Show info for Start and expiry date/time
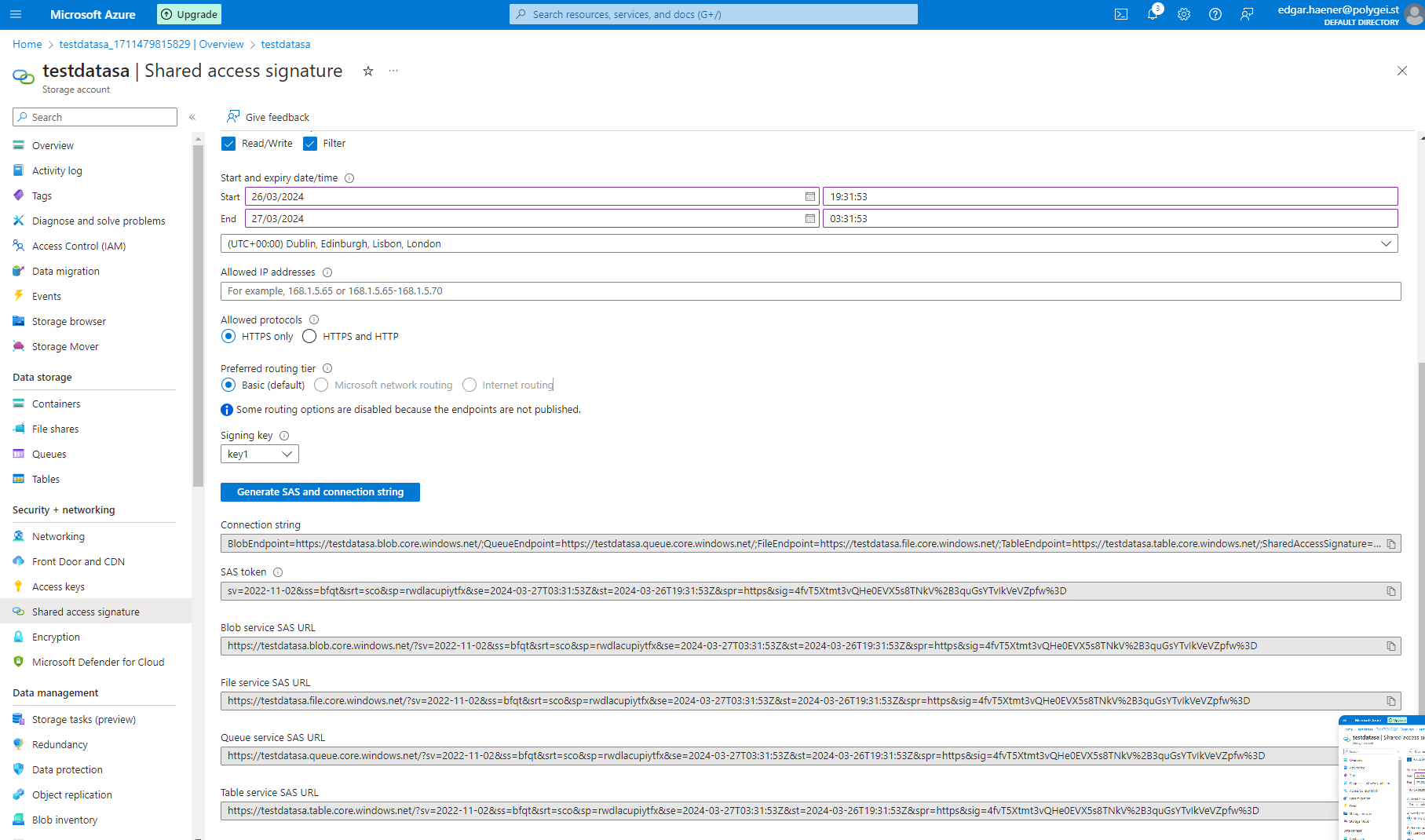 349,178
